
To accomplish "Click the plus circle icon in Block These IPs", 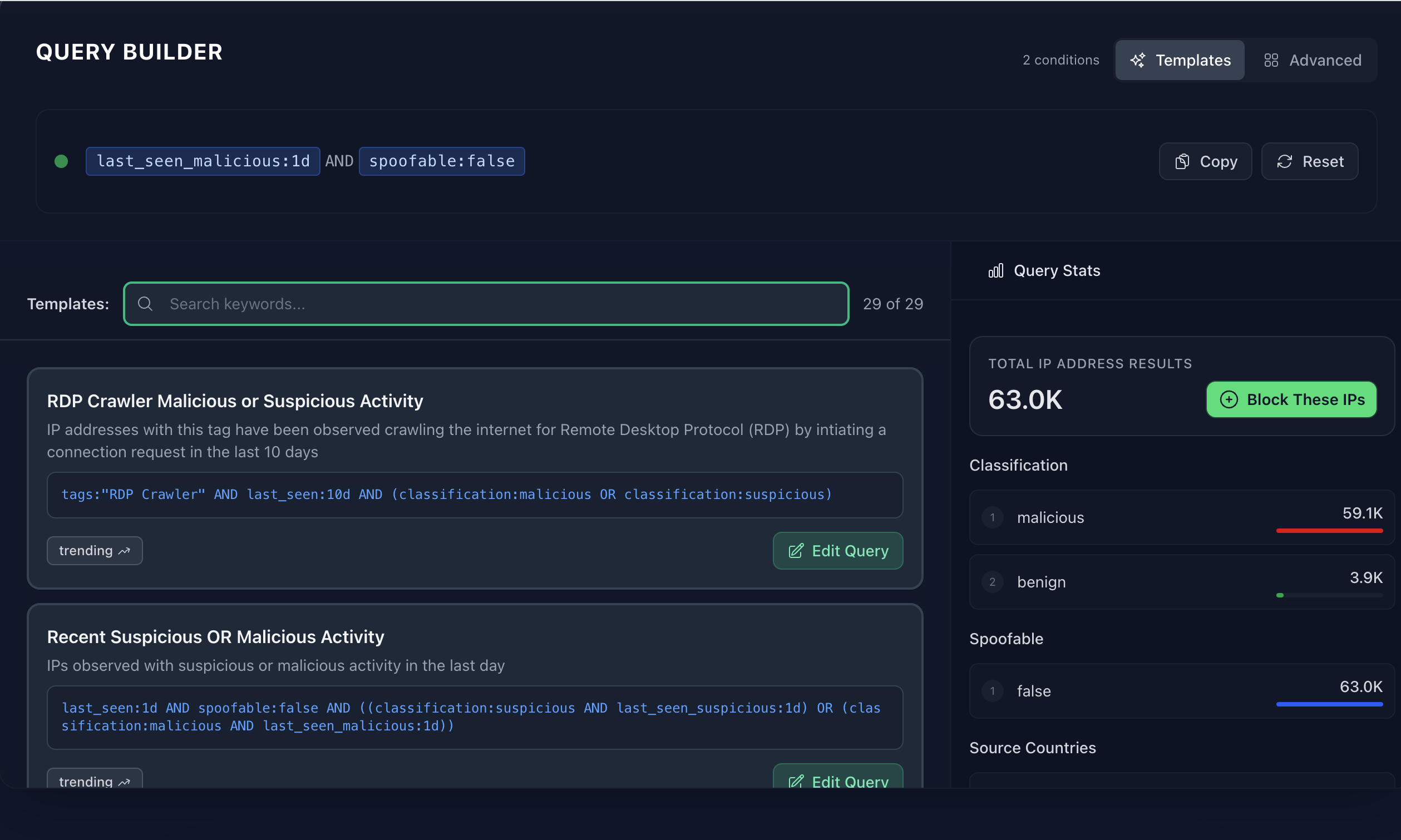I will pos(1229,399).
